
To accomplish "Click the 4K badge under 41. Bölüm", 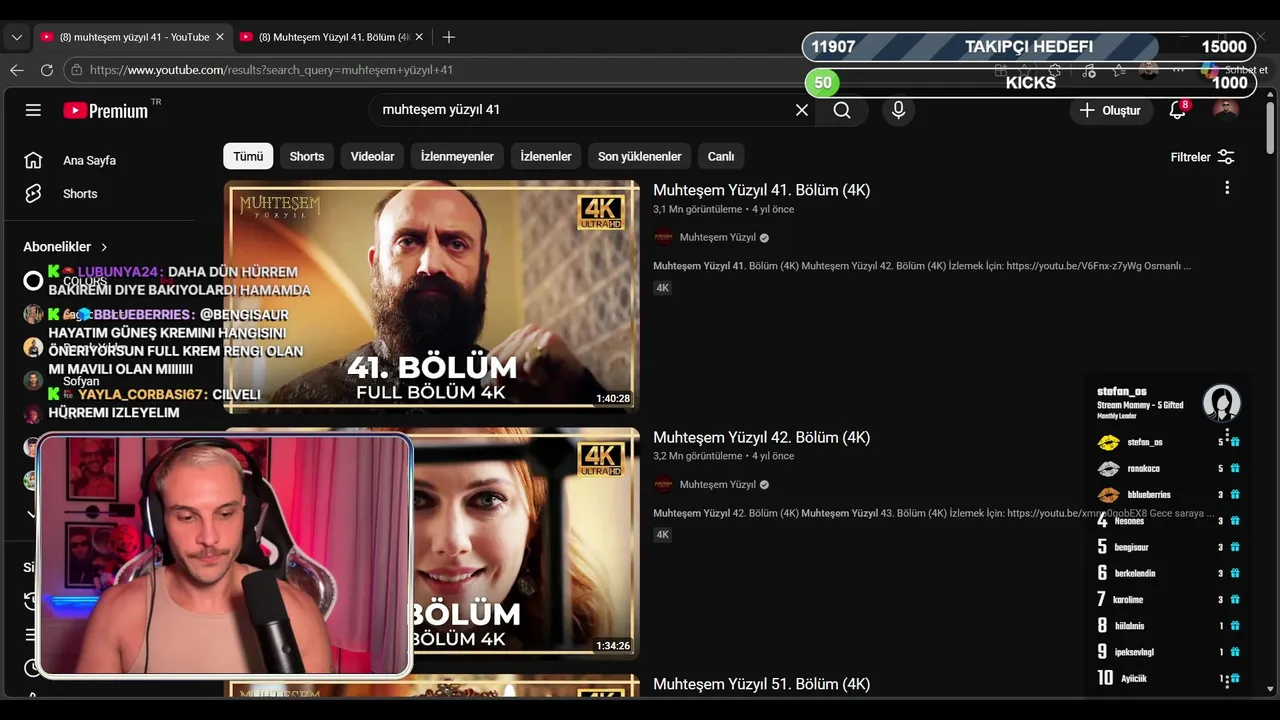I will pos(662,288).
